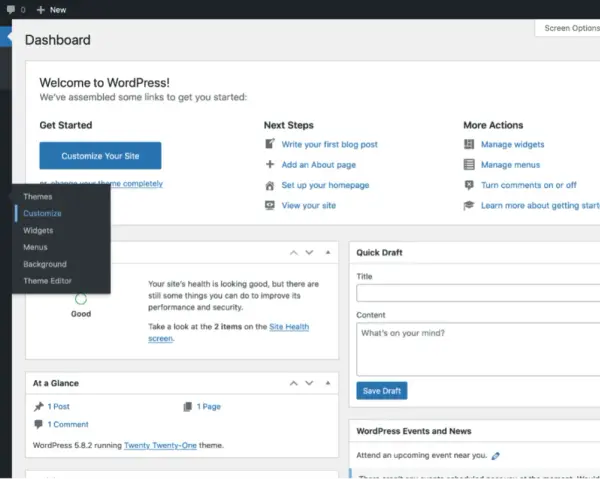The image size is (600, 480).
Task: Click the comment icon beside 1 Comment
Action: tap(38, 424)
